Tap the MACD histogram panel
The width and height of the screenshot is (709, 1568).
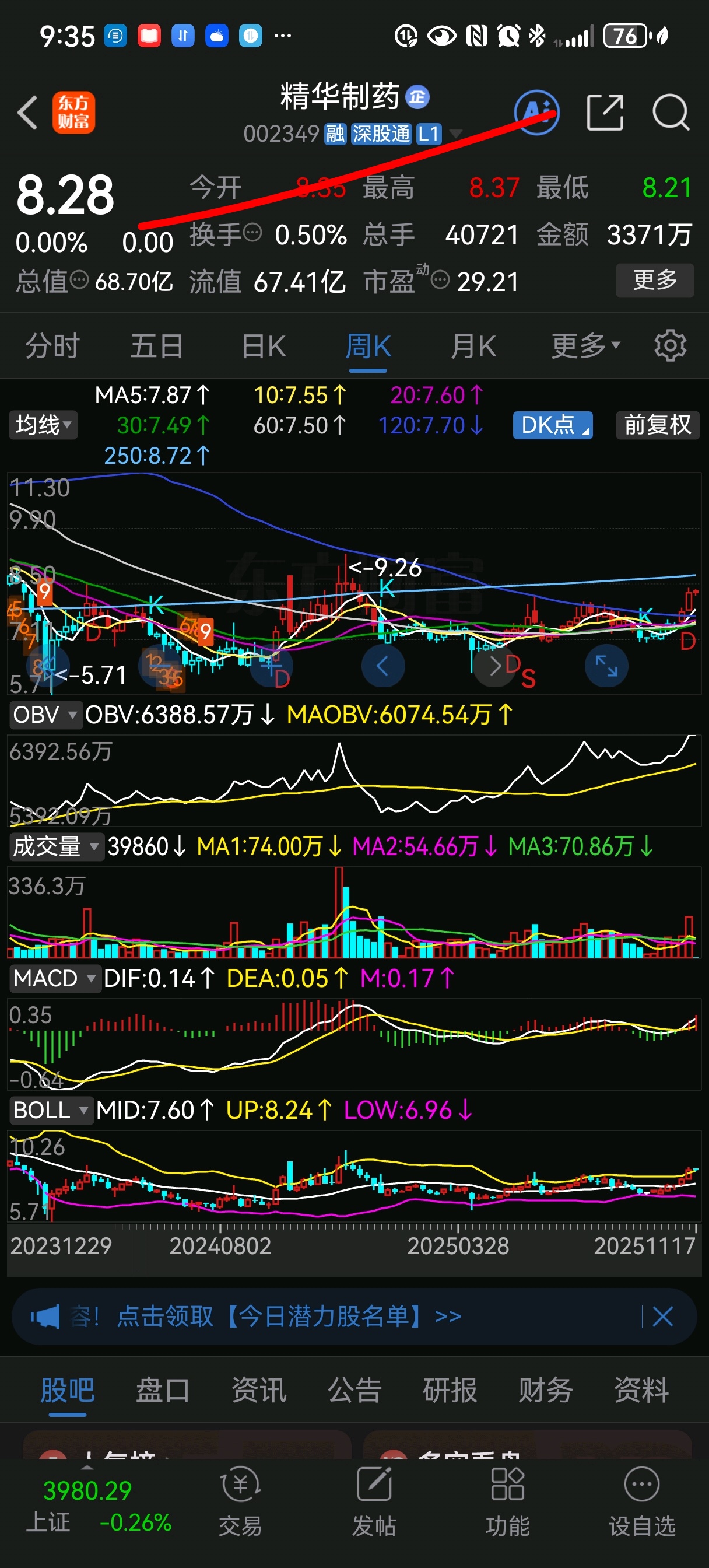pyautogui.click(x=353, y=1044)
